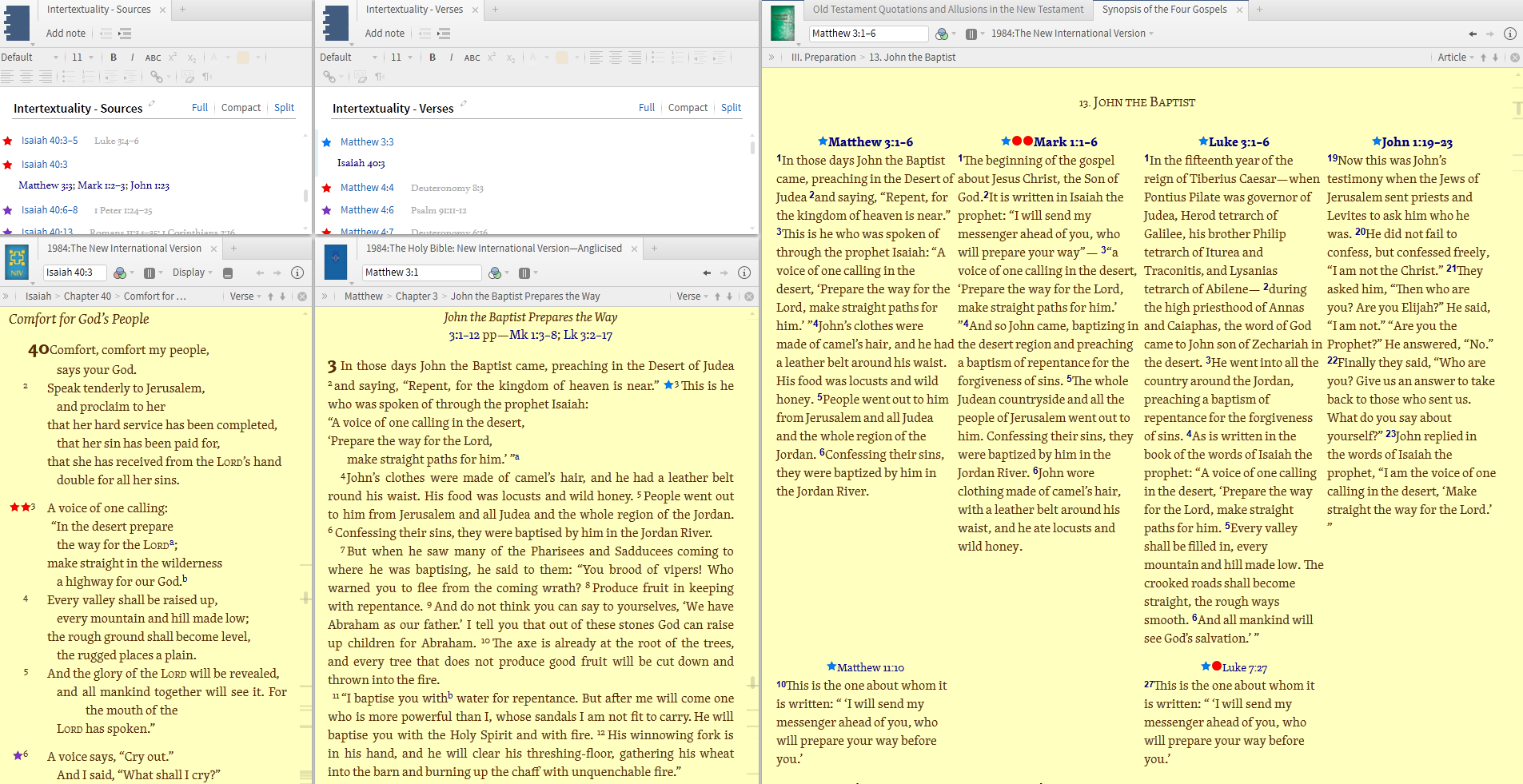Align text right in Intertextuality - Sources toolbar

[46, 77]
